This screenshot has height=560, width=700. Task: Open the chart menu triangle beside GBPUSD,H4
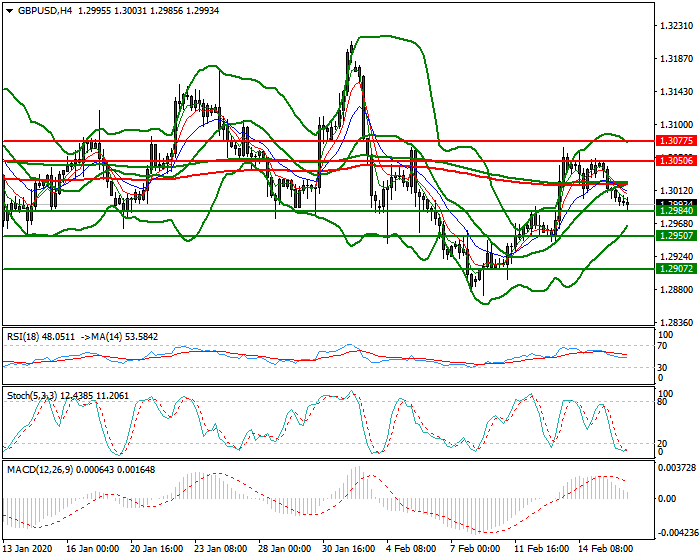(9, 11)
